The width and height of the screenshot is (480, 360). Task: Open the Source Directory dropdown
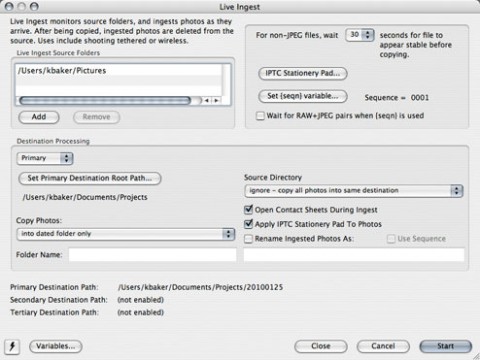click(x=354, y=191)
